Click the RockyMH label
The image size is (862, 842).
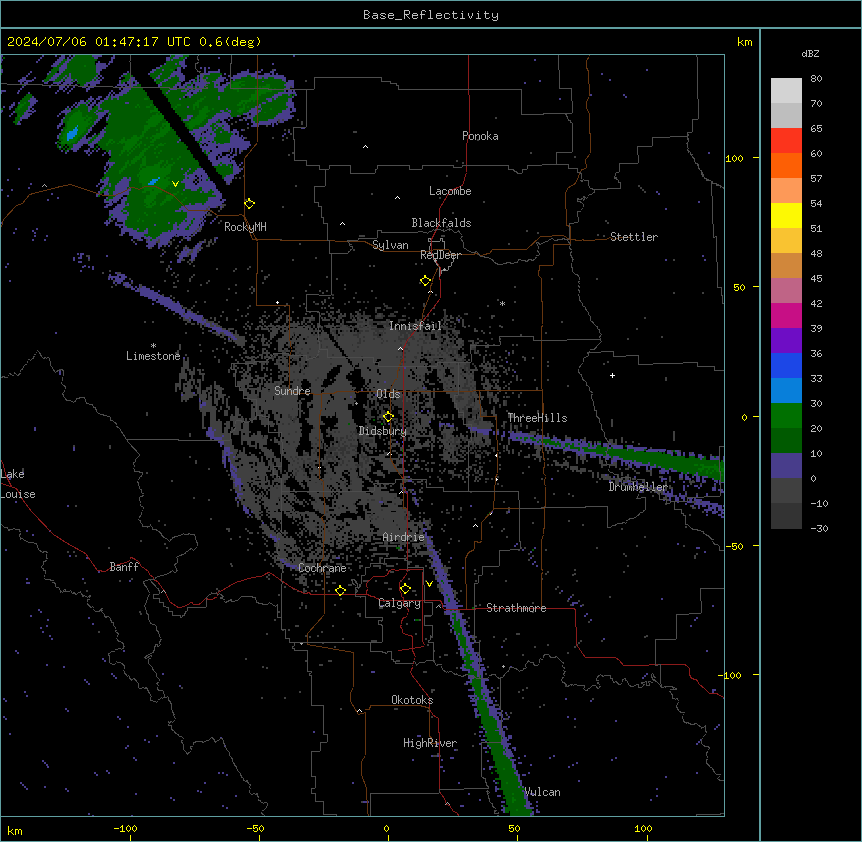(x=245, y=226)
